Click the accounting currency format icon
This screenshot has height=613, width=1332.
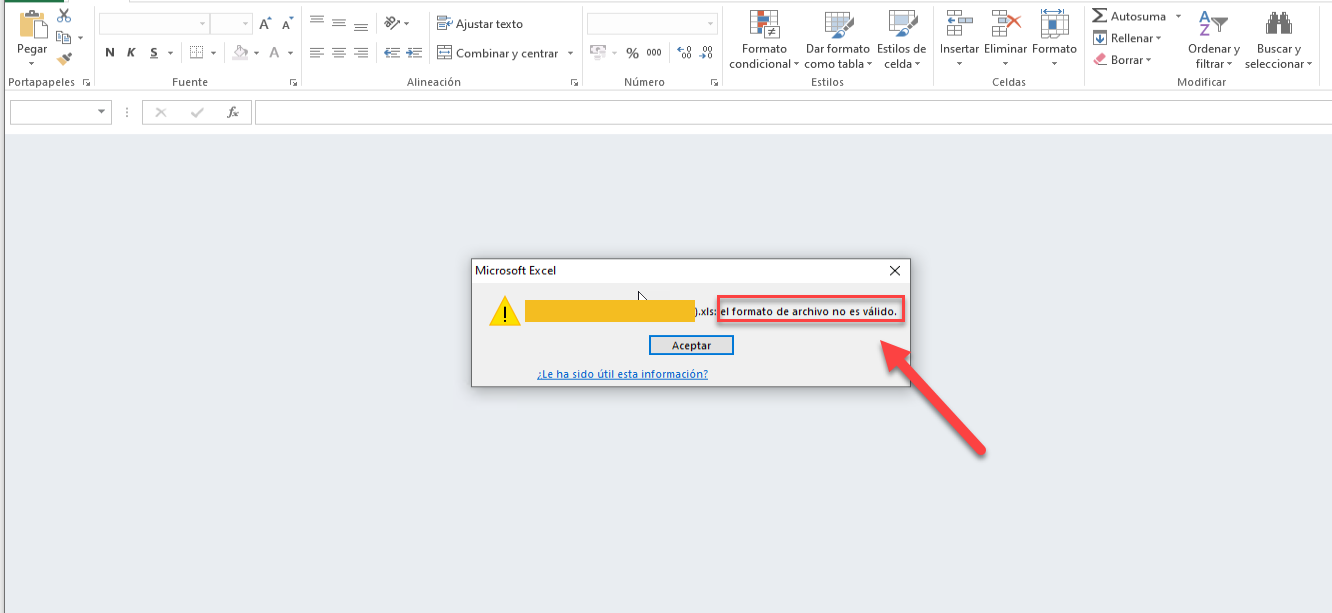[598, 53]
